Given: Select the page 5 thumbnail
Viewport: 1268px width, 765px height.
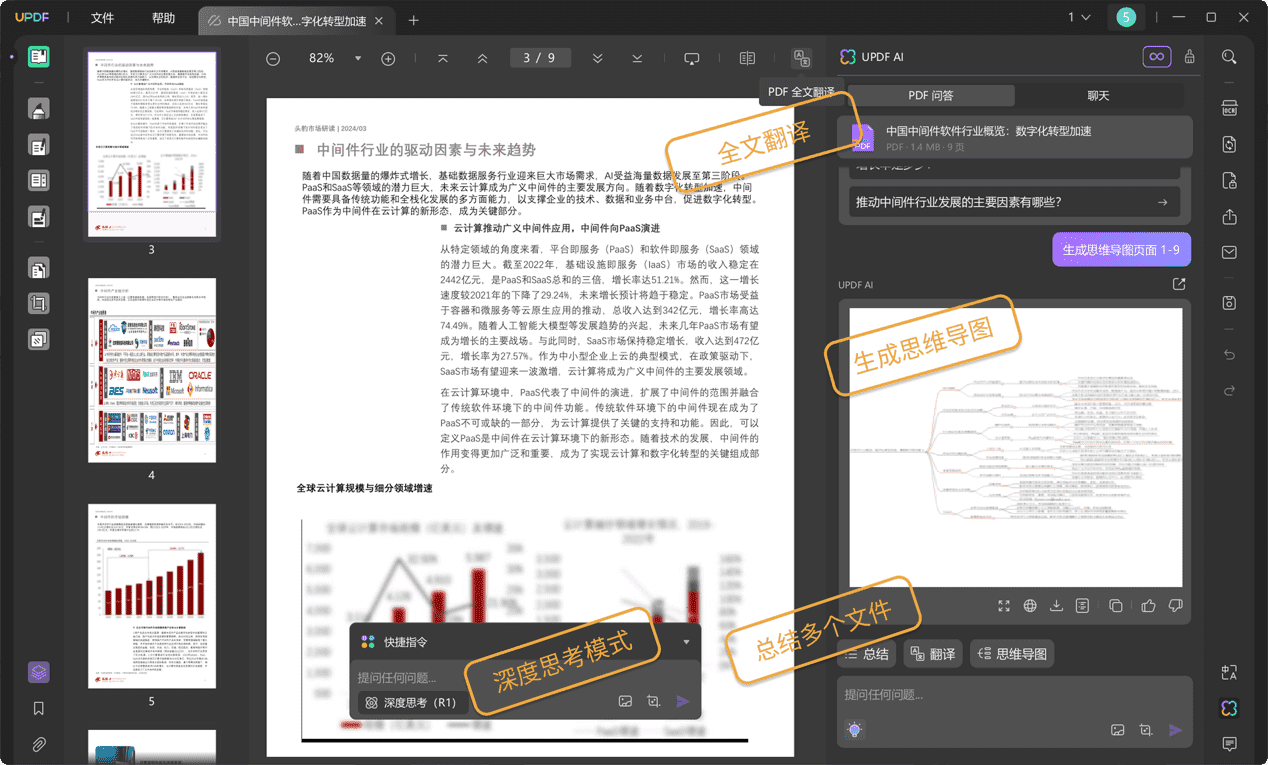Looking at the screenshot, I should tap(152, 596).
